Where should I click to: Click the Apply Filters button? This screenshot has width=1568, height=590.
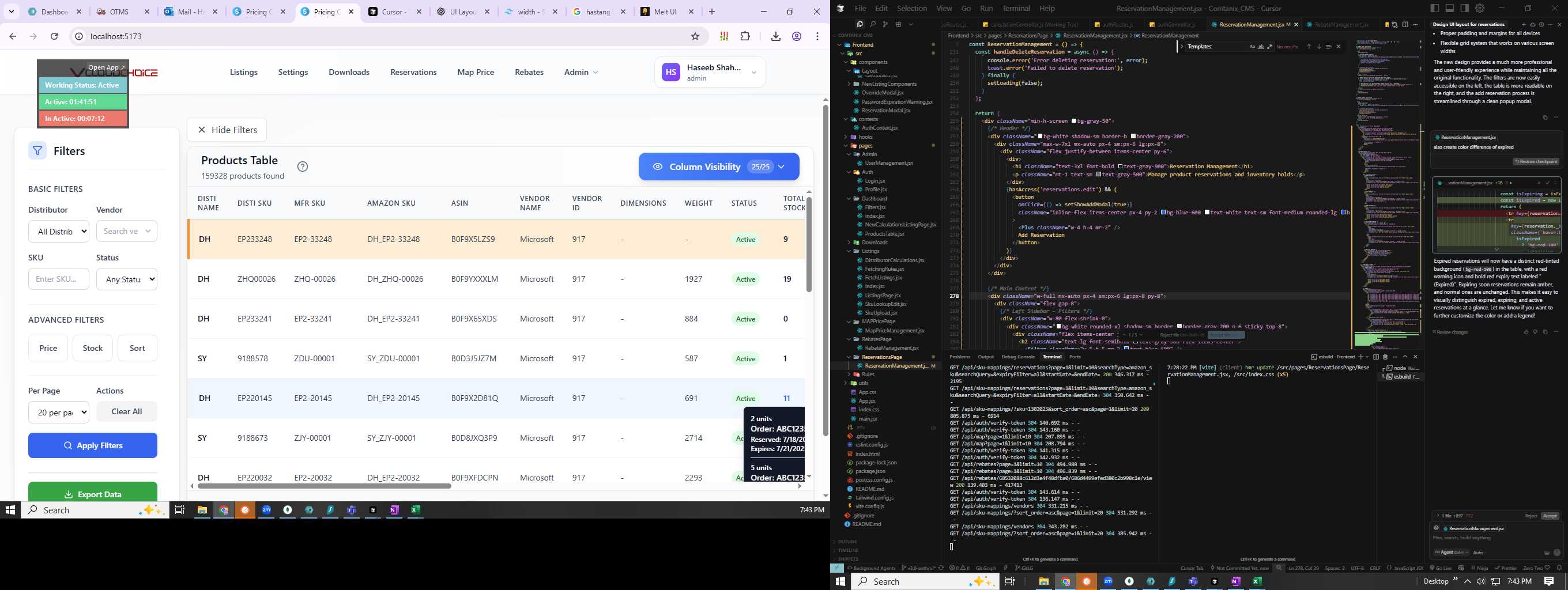[x=92, y=445]
